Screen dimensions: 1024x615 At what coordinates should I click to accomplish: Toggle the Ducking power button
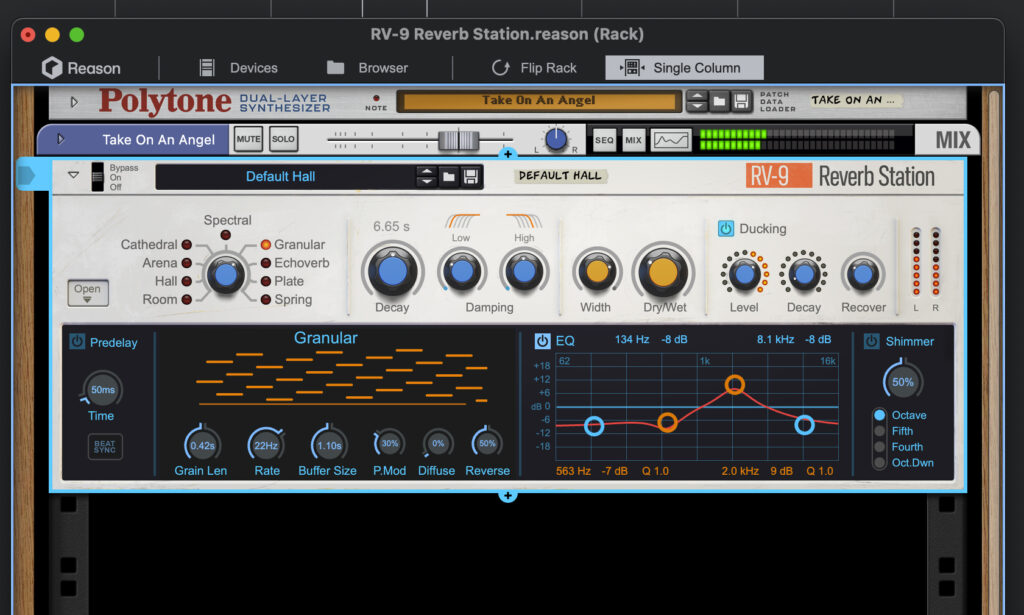point(726,229)
